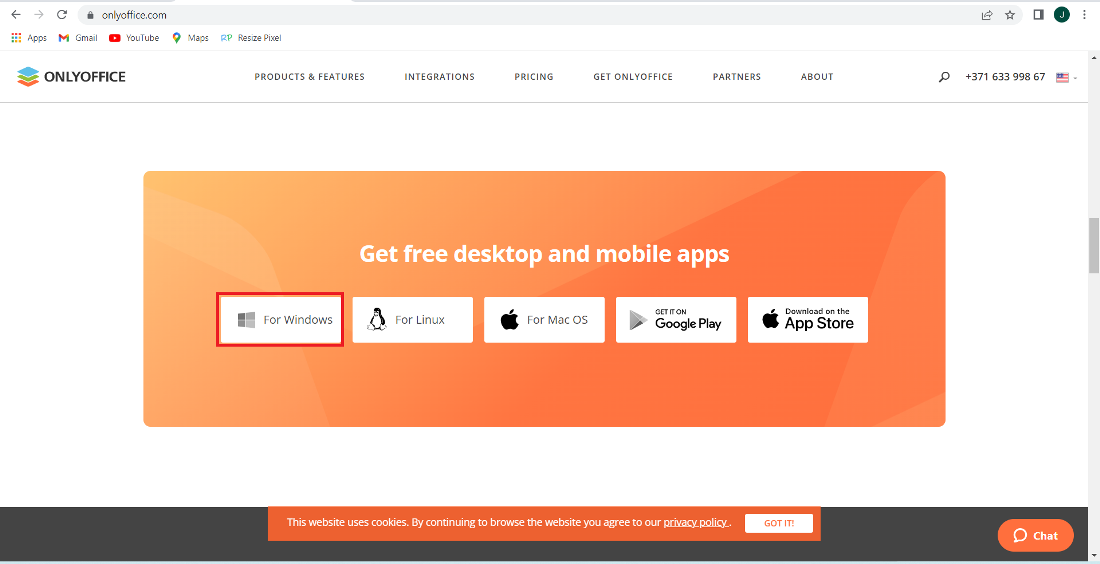This screenshot has height=564, width=1100.
Task: Click the ONLYOFFICE logo
Action: coord(71,76)
